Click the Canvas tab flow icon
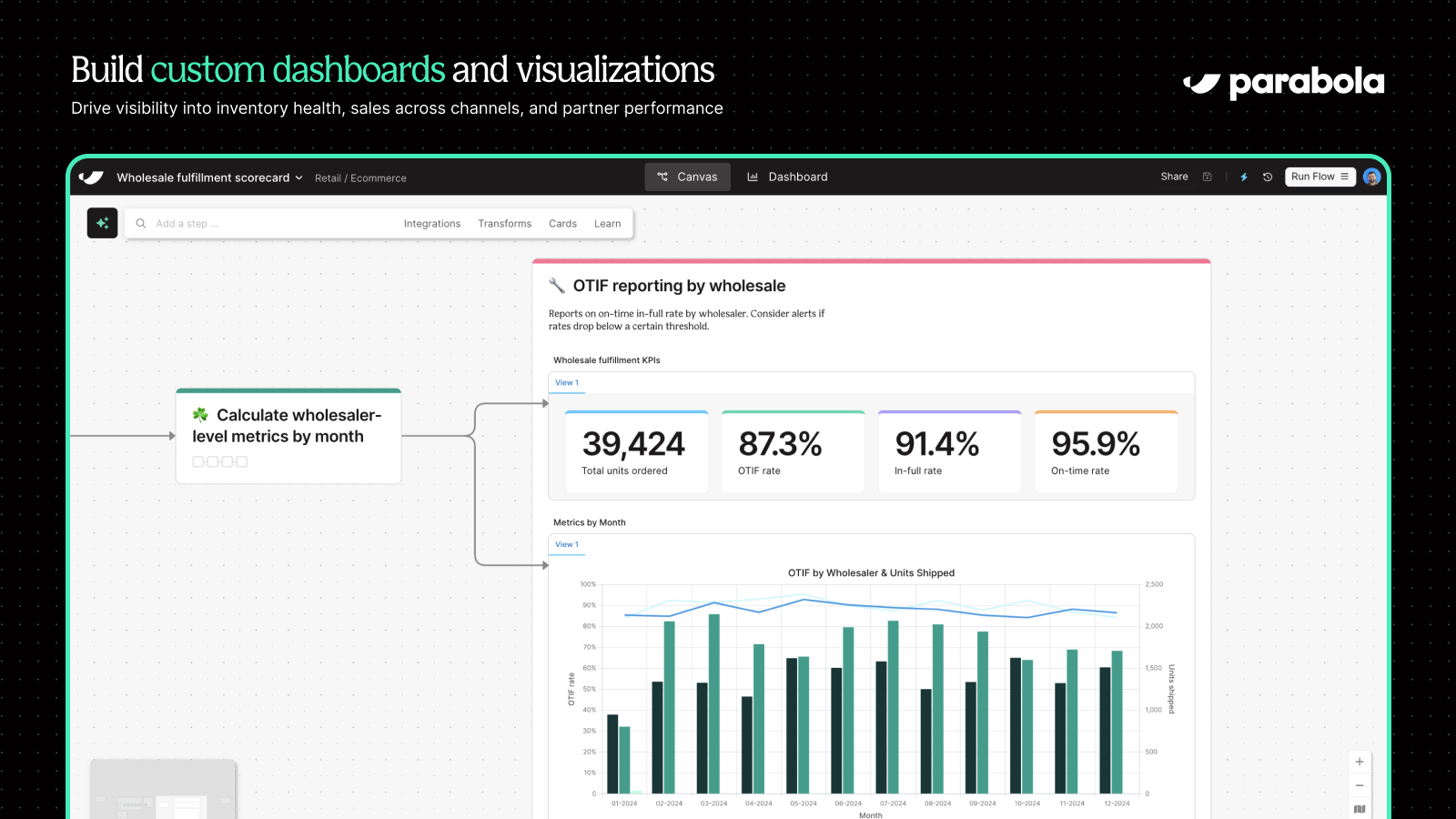Screen dimensions: 1456x819 point(662,177)
